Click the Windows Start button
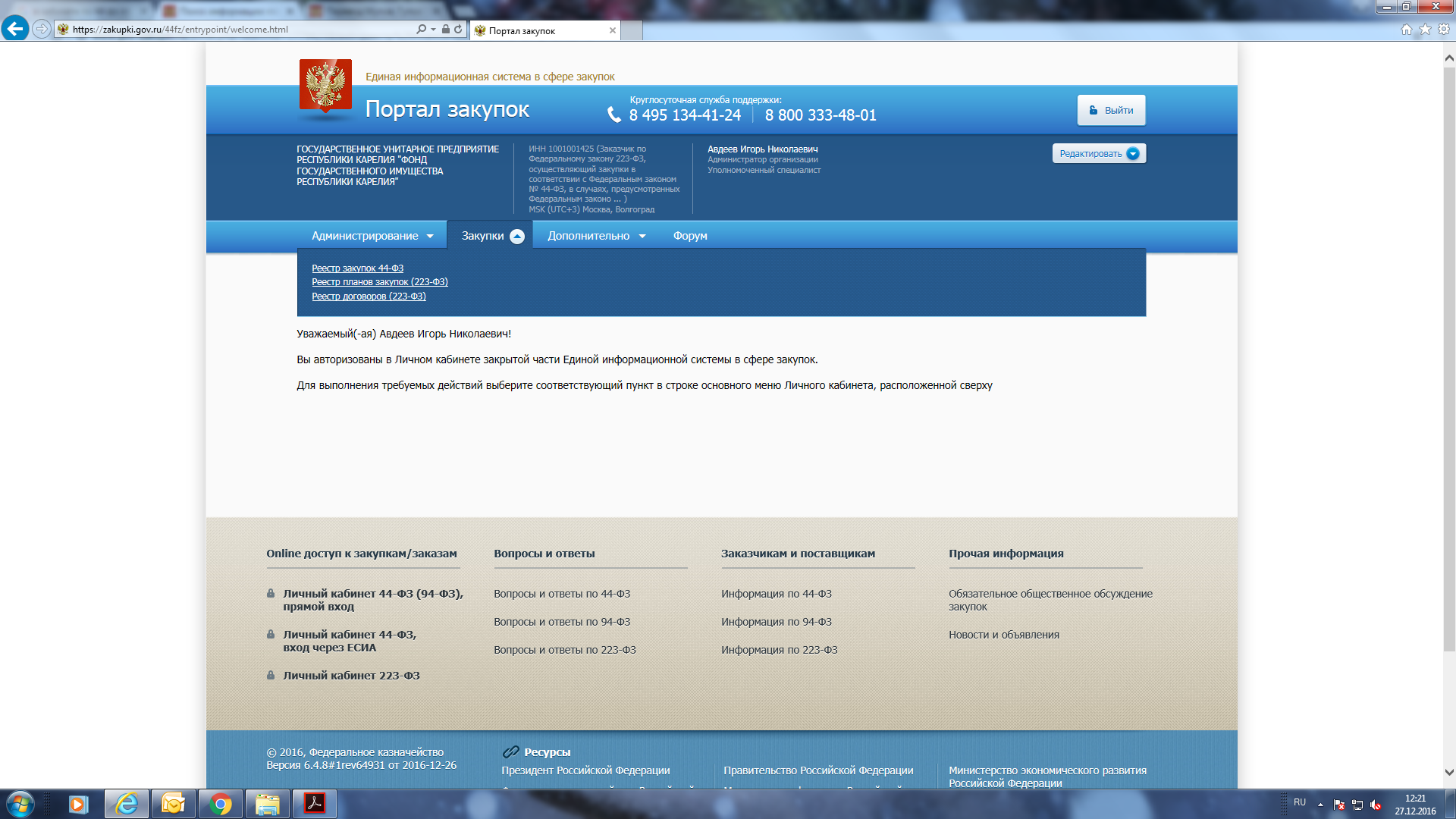 tap(20, 804)
